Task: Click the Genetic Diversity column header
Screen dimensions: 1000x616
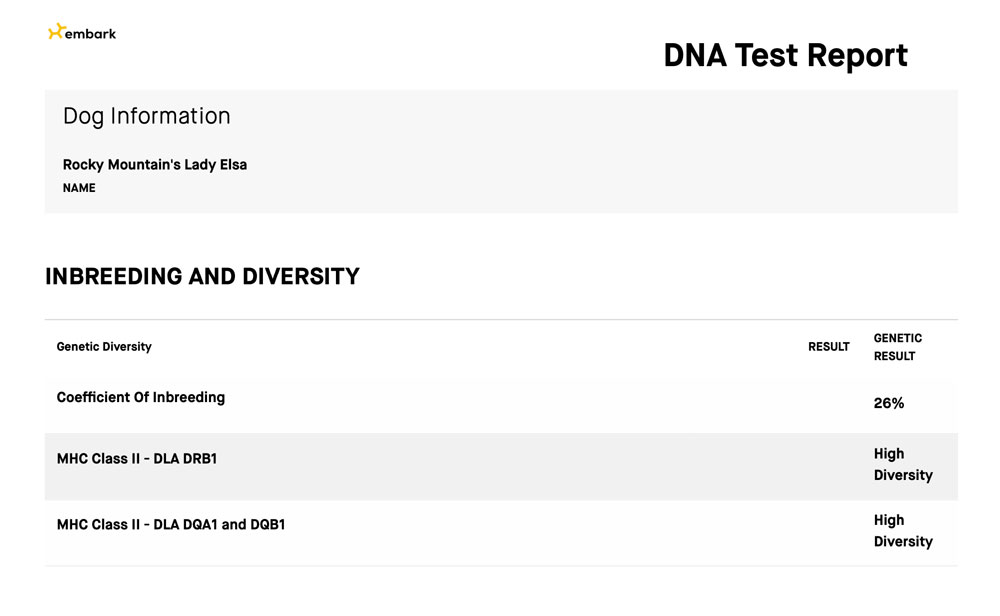Action: (x=104, y=347)
